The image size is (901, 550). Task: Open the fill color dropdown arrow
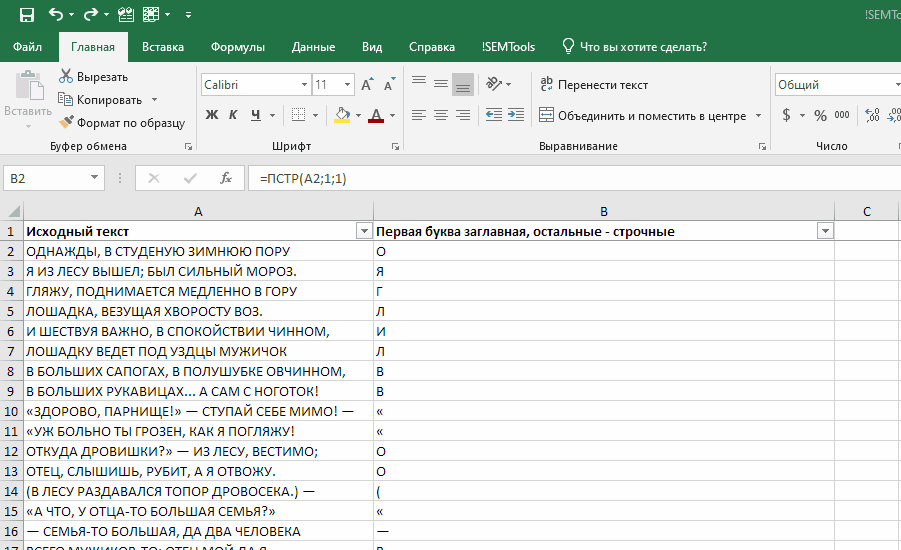click(359, 116)
